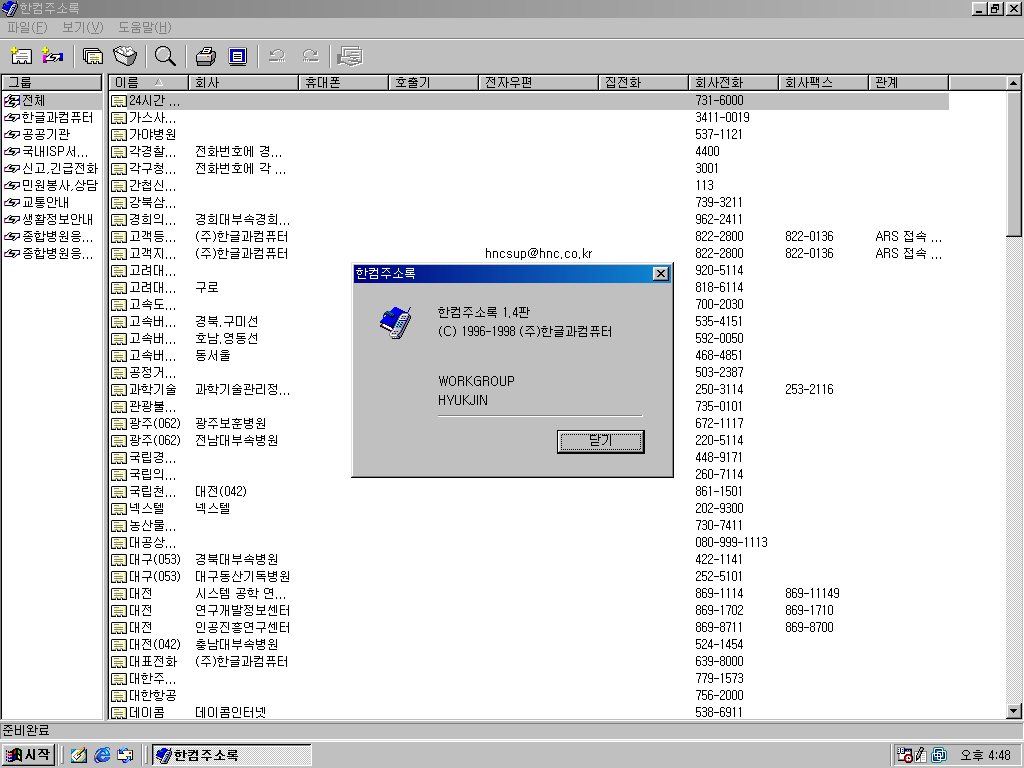Click phone number 080-999-1113
The image size is (1024, 768).
731,543
